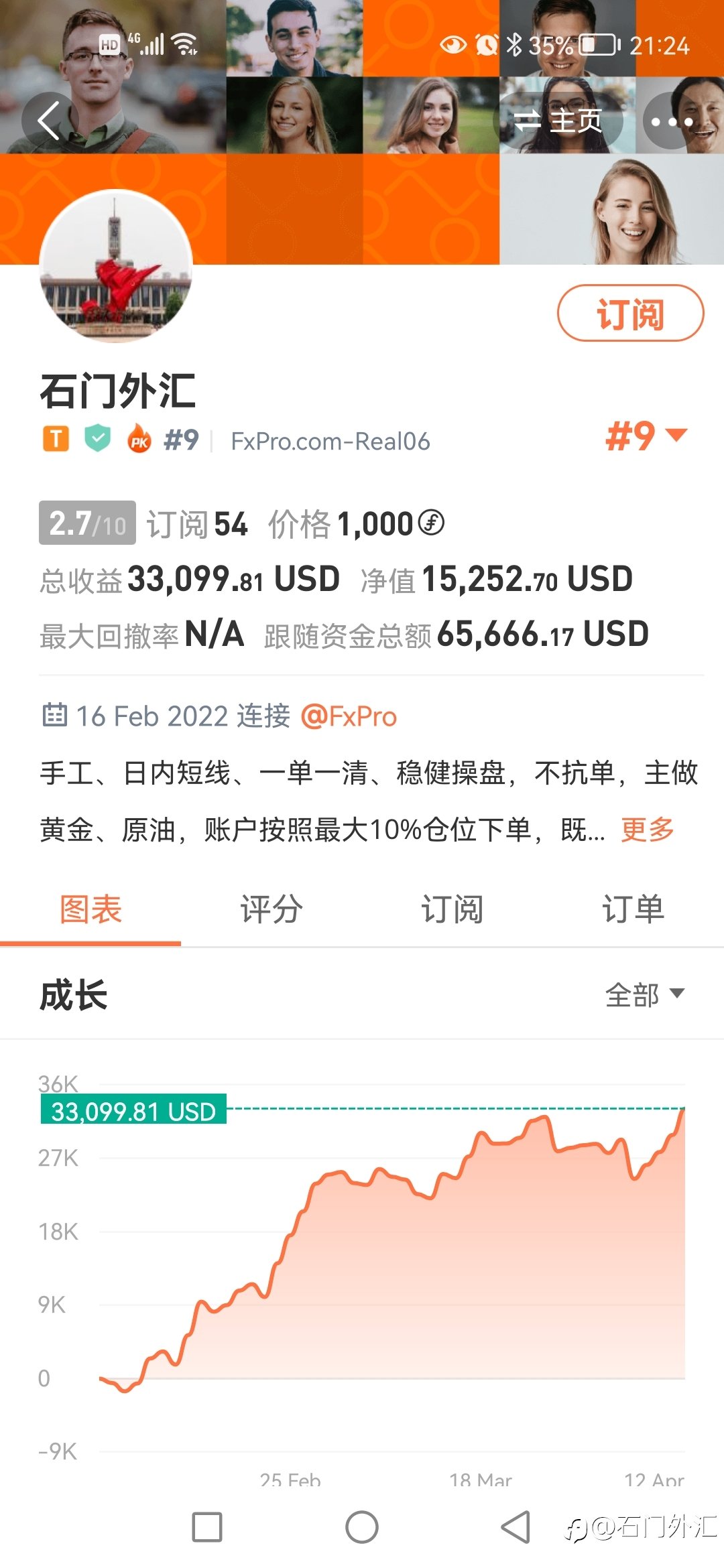Tap the 2.7/10 rating score badge
The height and width of the screenshot is (1568, 724).
point(87,523)
